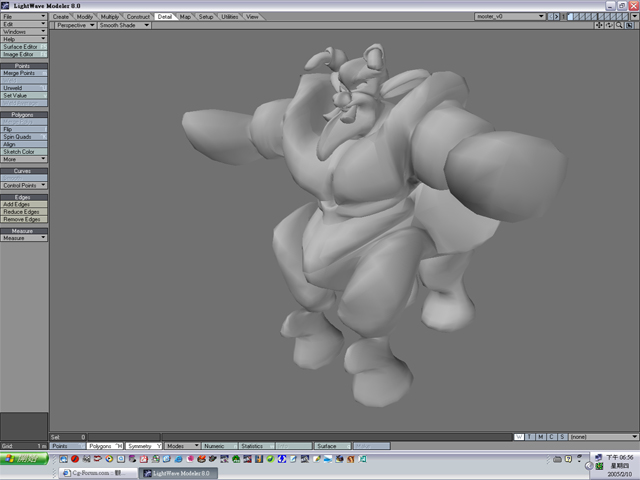Click the Merge Points button
640x480 pixels.
coord(24,73)
